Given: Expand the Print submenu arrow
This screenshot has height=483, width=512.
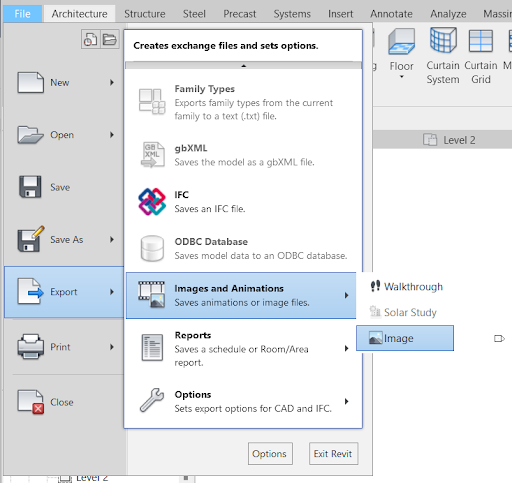Looking at the screenshot, I should pos(112,347).
